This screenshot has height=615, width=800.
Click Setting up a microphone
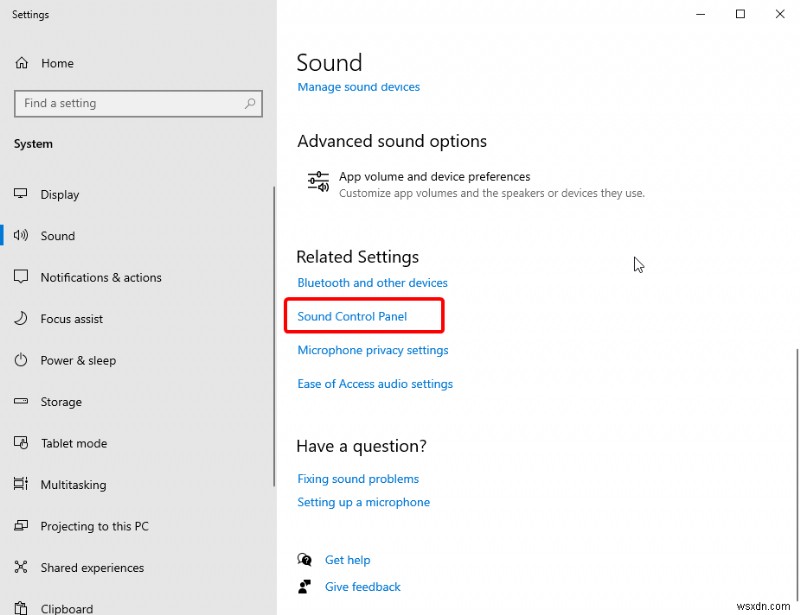click(363, 501)
